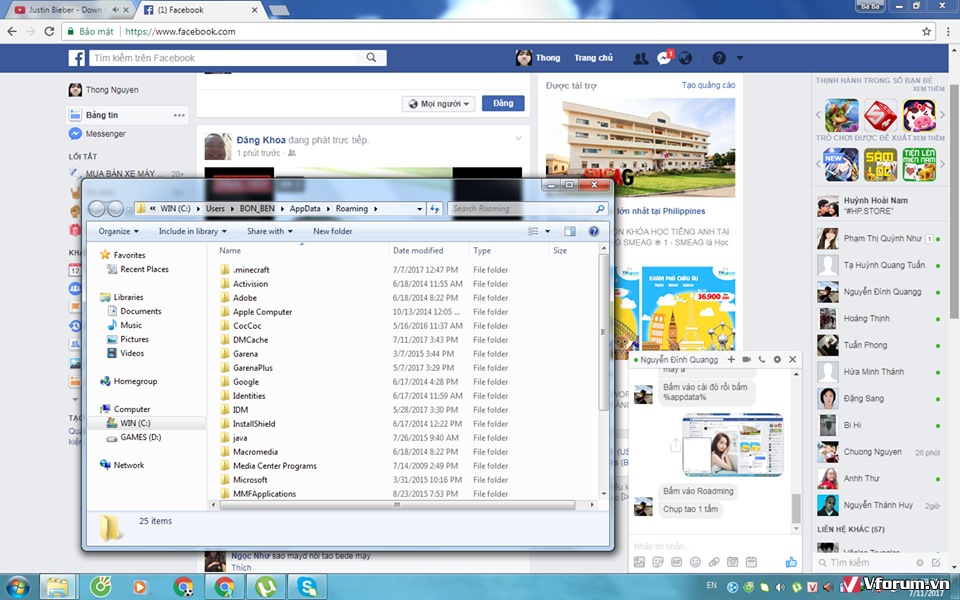Image resolution: width=960 pixels, height=600 pixels.
Task: Click the voice call phone icon in chat
Action: (762, 359)
